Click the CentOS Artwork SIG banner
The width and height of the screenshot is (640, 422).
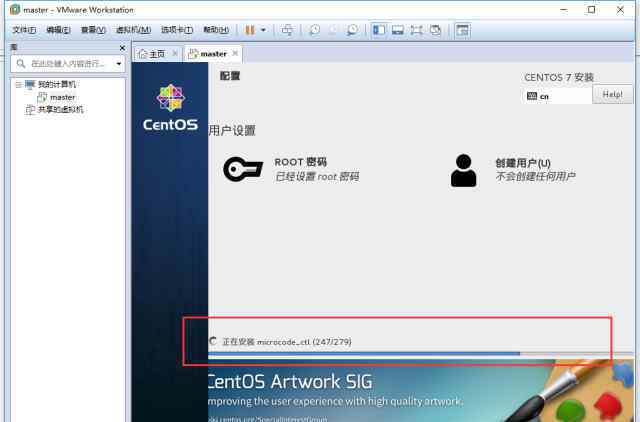tap(420, 391)
